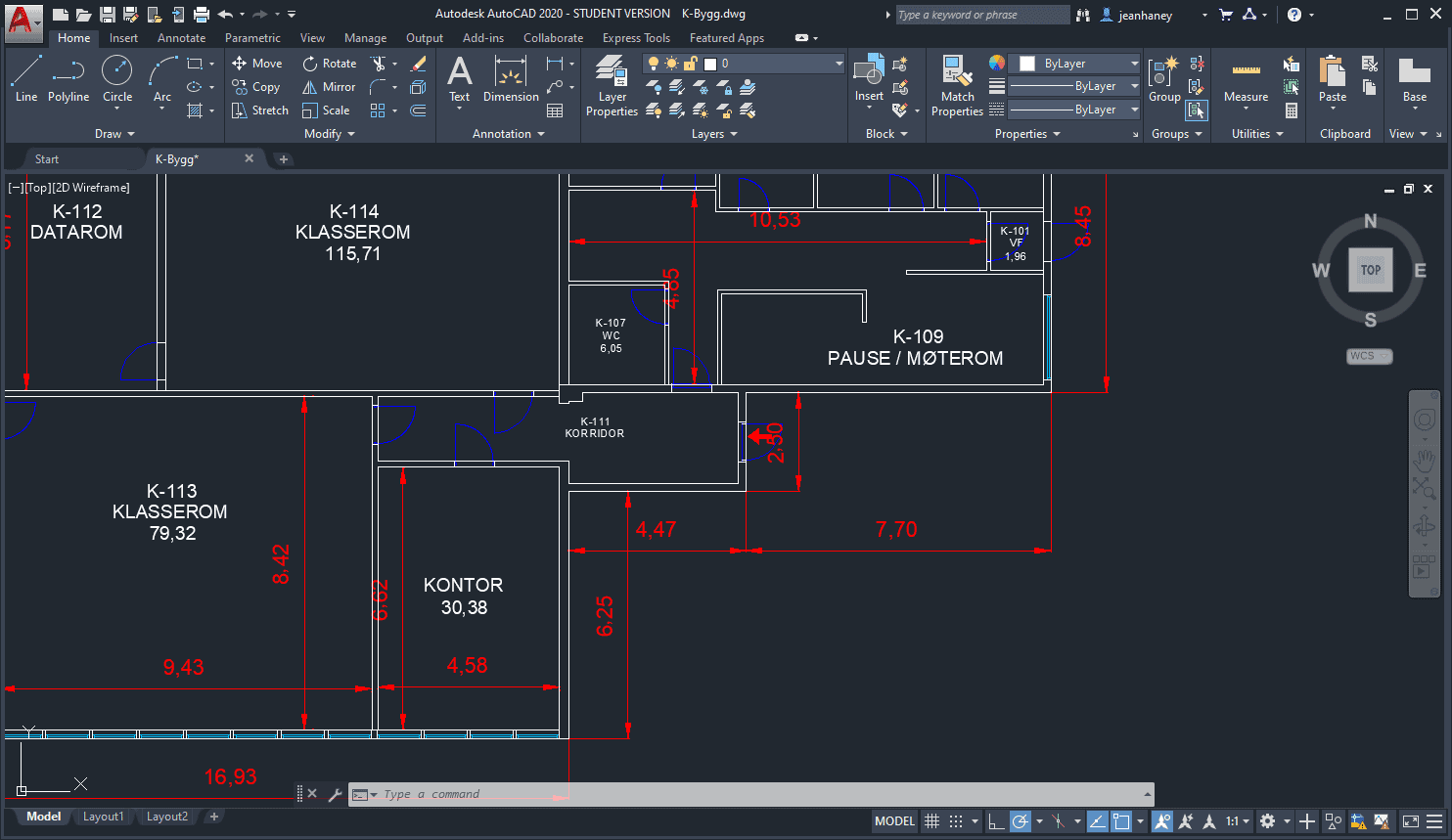Toggle annotation objects visibility
The height and width of the screenshot is (840, 1452).
pos(1162,821)
